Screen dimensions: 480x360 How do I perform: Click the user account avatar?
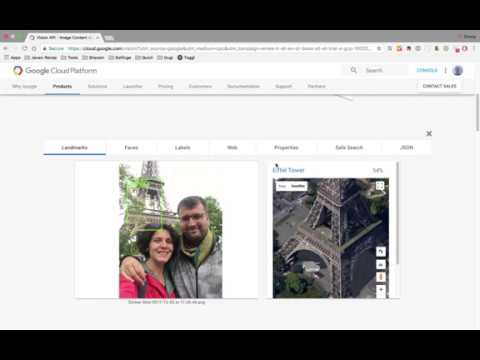pos(458,70)
